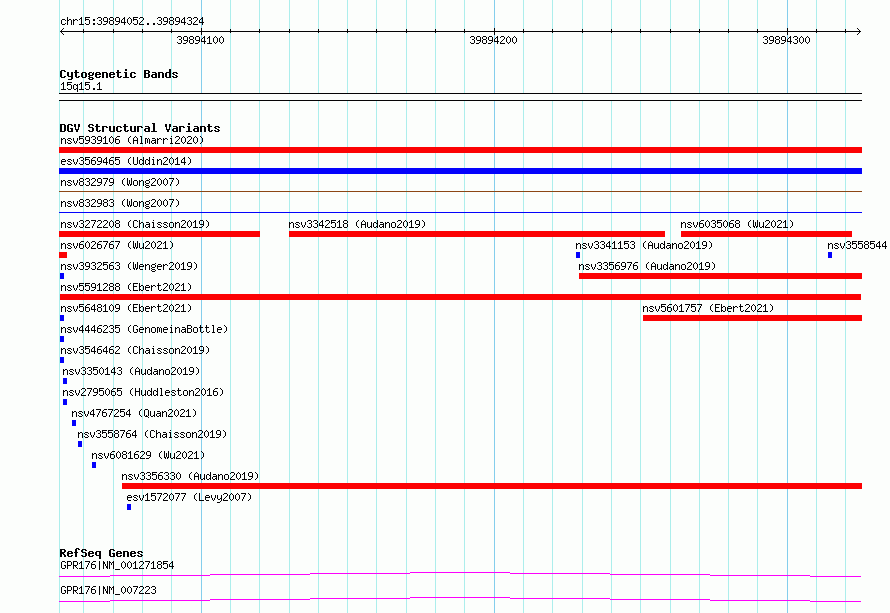Select blue marker under nsv3341153
The height and width of the screenshot is (613, 890).
578,255
